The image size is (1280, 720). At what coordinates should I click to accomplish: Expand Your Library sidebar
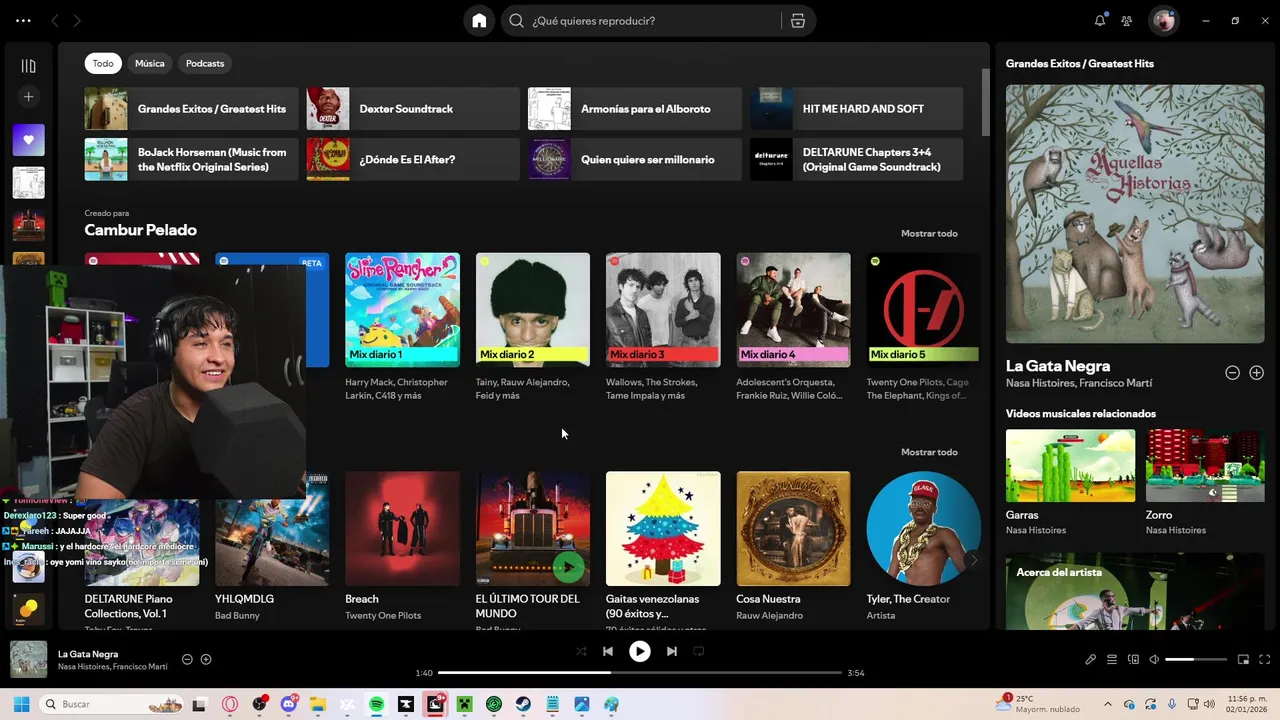tap(28, 66)
